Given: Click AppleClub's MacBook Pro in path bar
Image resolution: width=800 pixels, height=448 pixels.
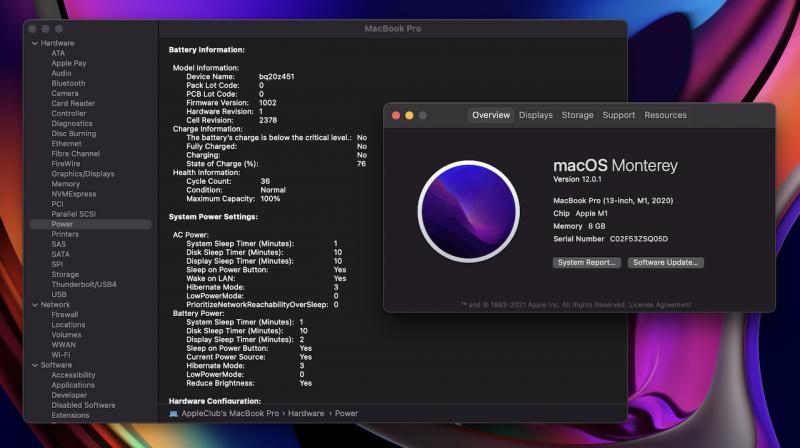Looking at the screenshot, I should click(x=230, y=413).
